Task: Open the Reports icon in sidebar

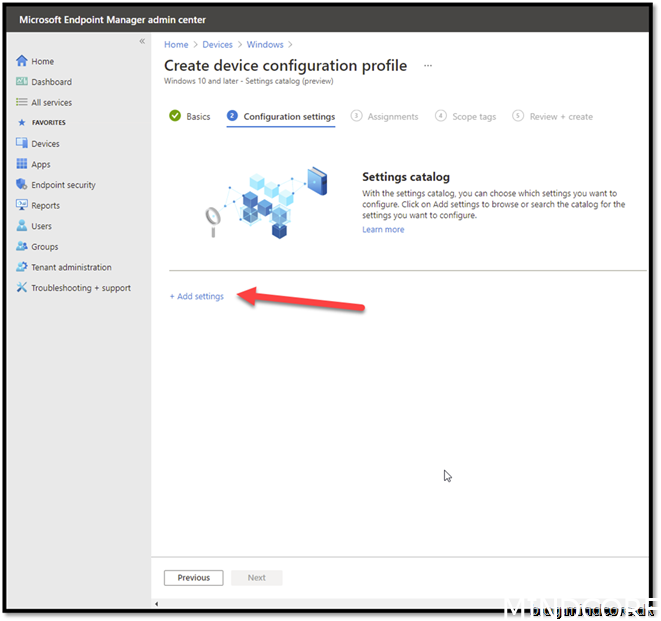Action: [x=22, y=206]
